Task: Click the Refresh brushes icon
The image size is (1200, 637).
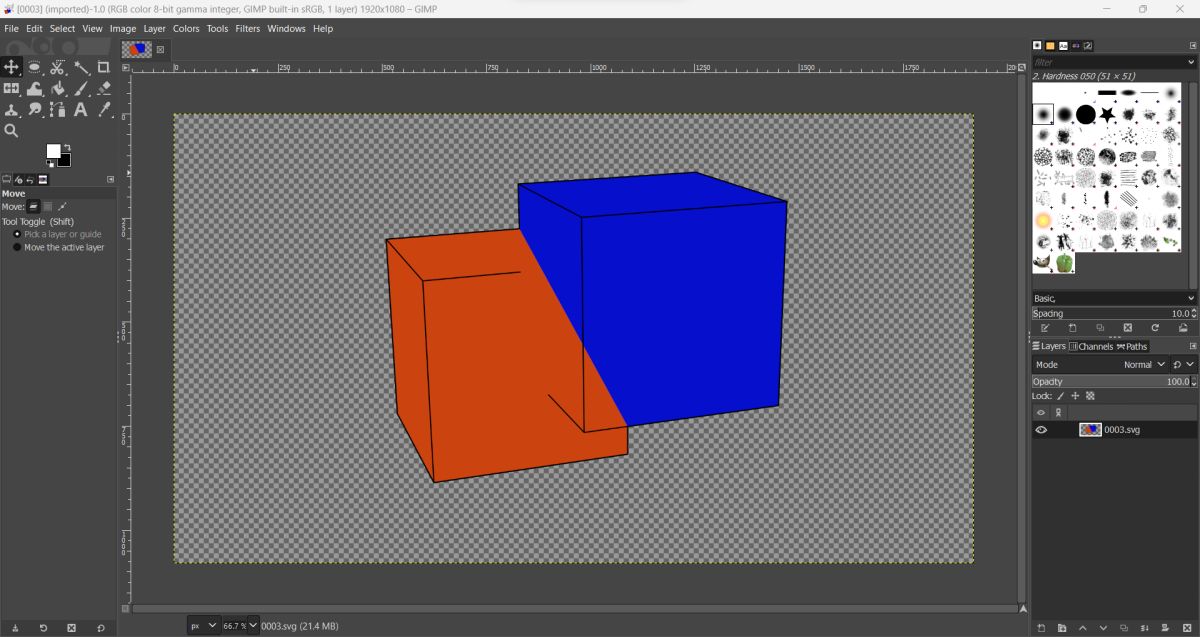Action: tap(1155, 328)
